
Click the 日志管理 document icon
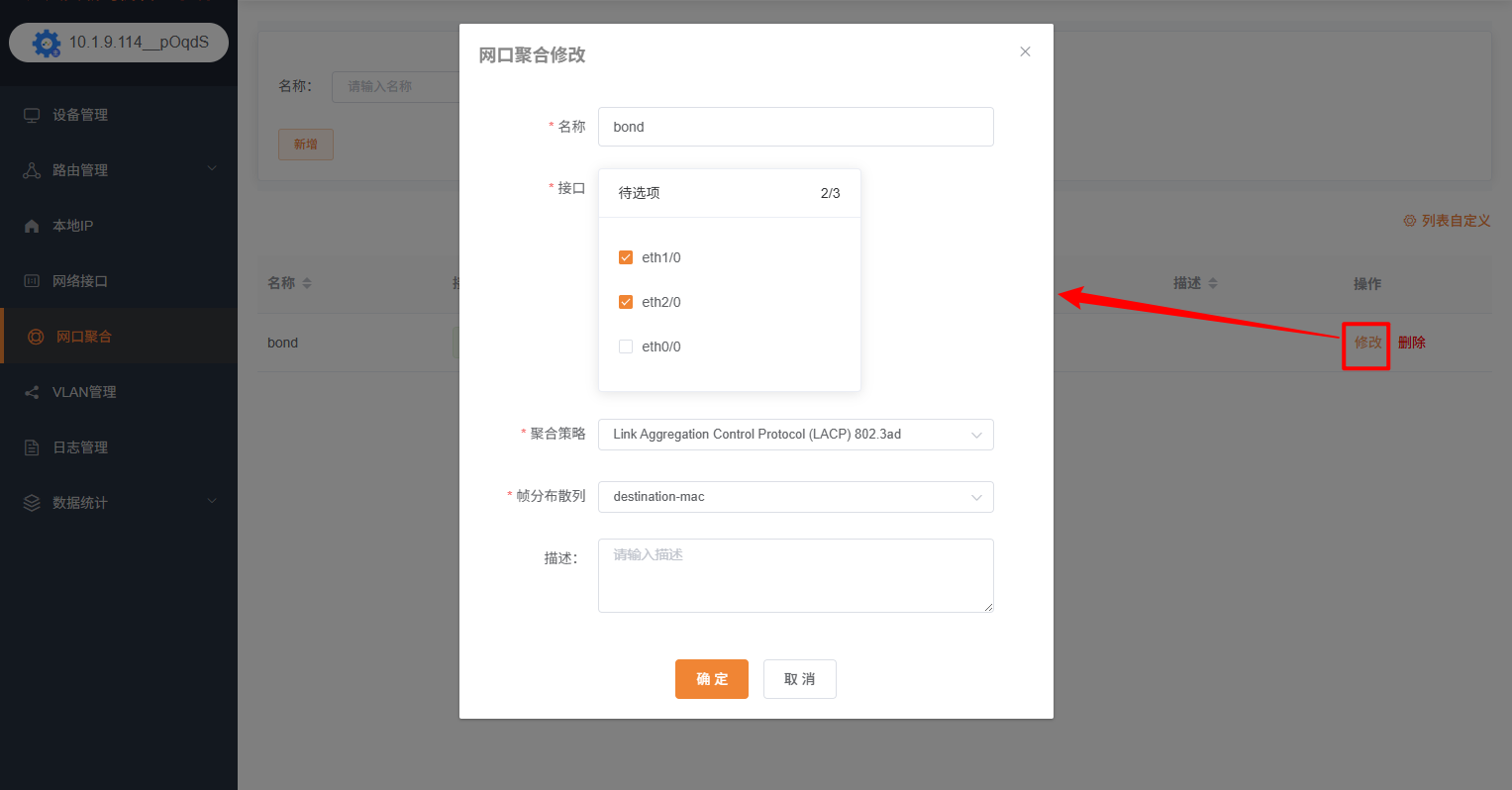tap(33, 446)
